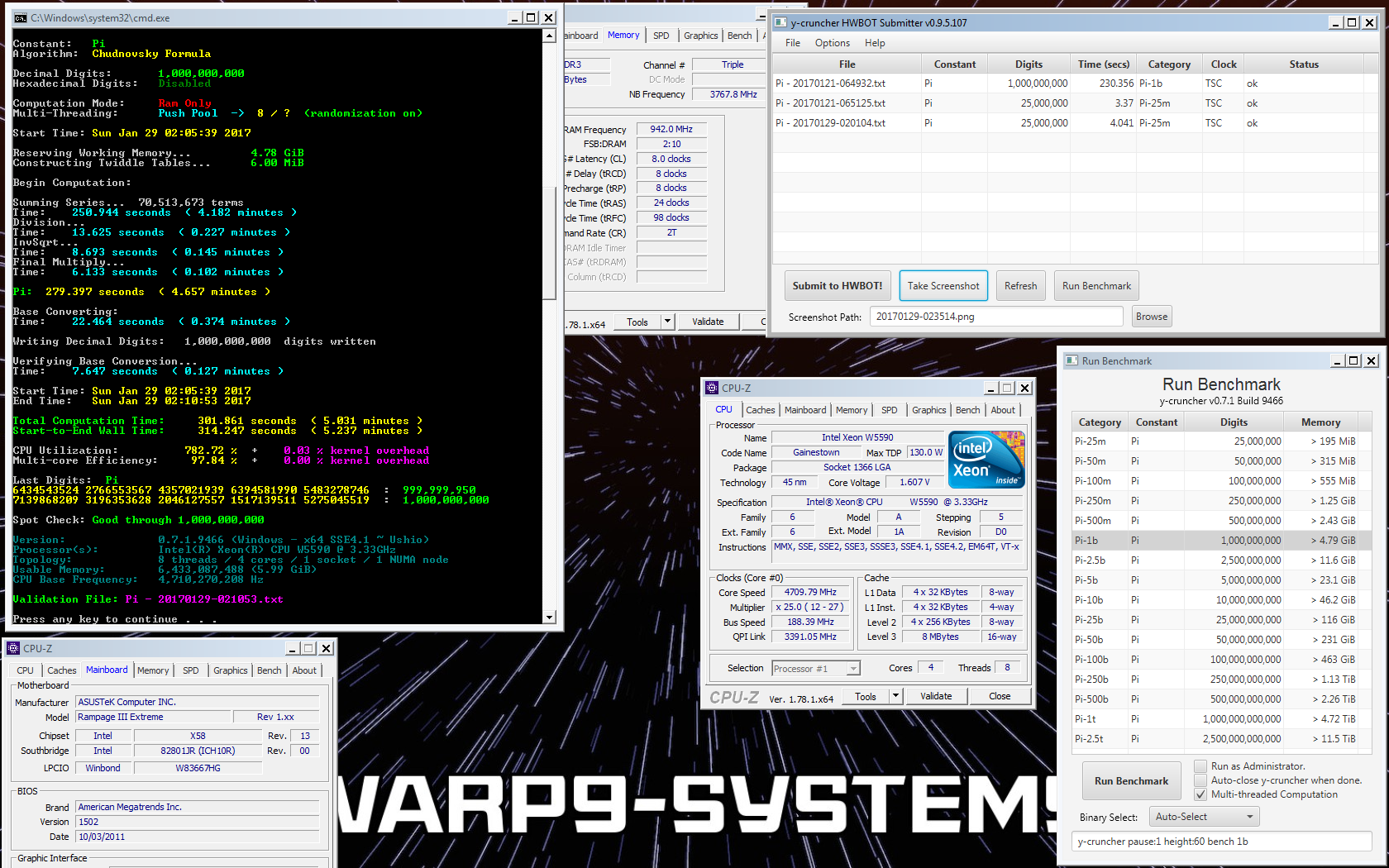This screenshot has height=868, width=1389.
Task: Open Bench tab in processor CPU-Z
Action: click(x=968, y=410)
